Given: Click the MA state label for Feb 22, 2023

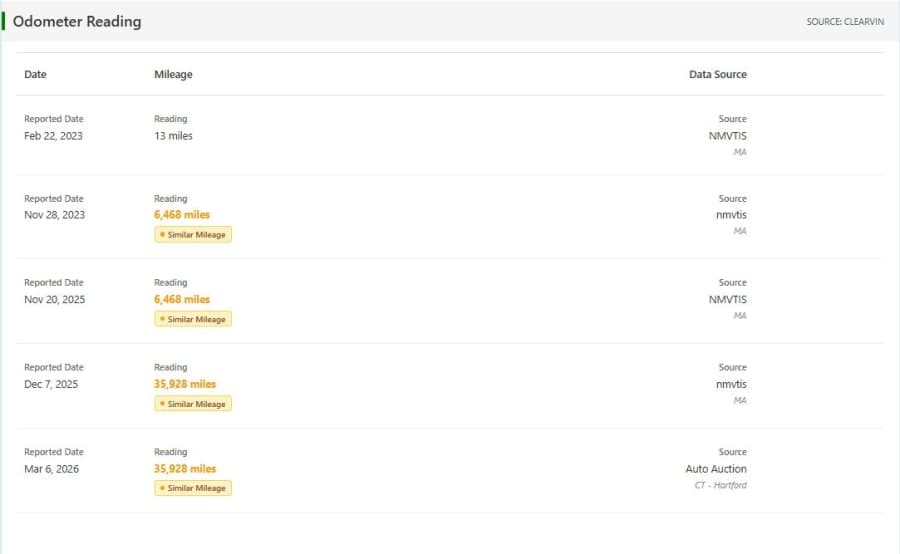Looking at the screenshot, I should (x=740, y=152).
